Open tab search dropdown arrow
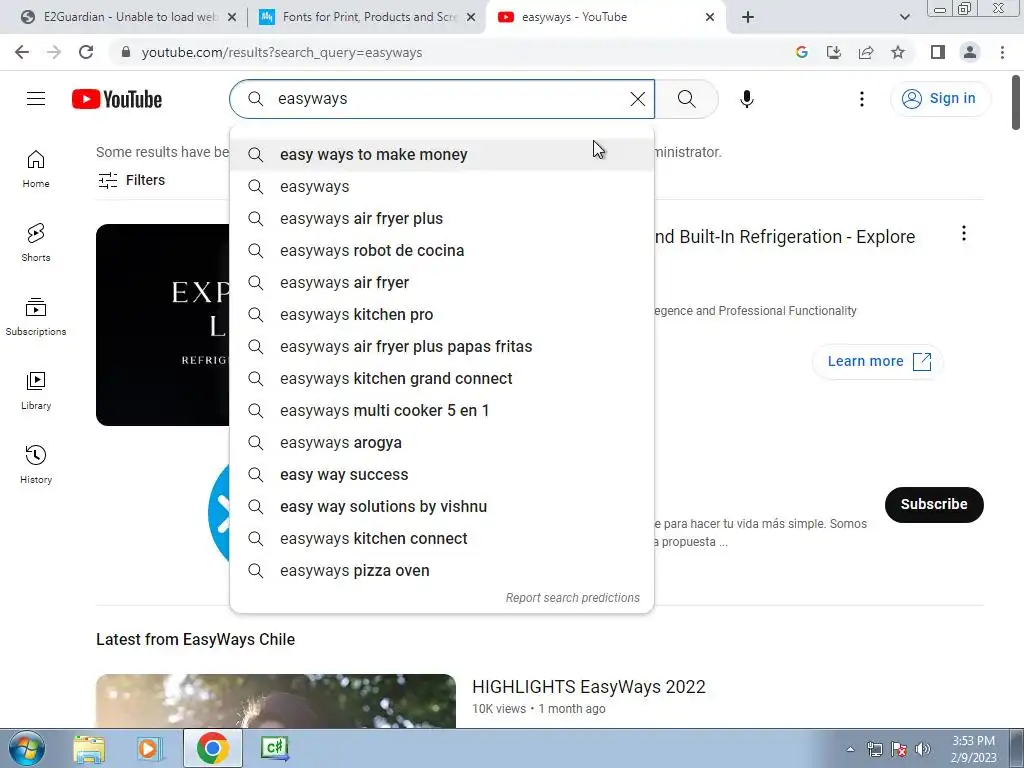 tap(904, 18)
